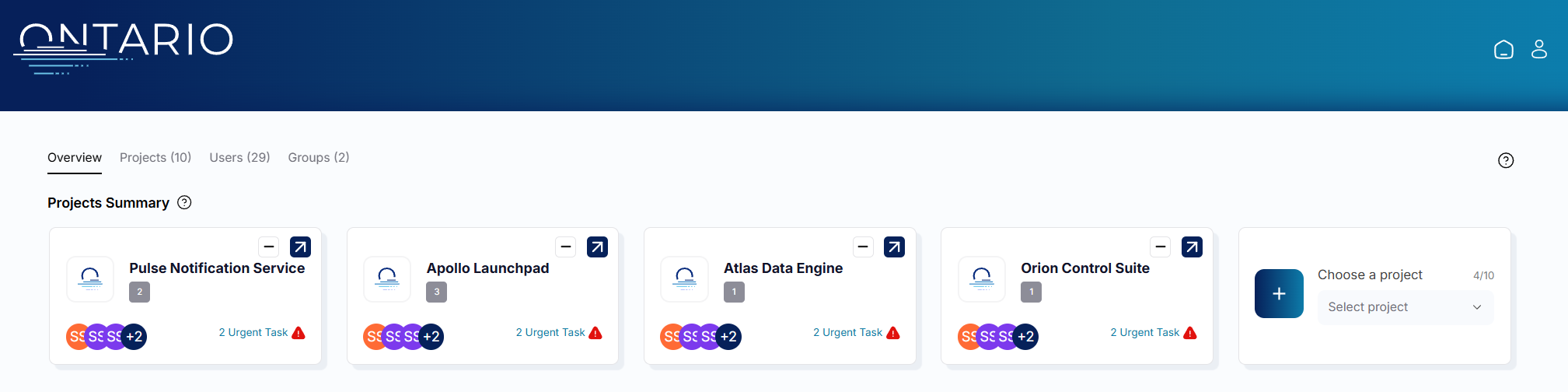Viewport: 1568px width, 392px height.
Task: Open Apollo Launchpad via arrow icon
Action: (x=597, y=247)
